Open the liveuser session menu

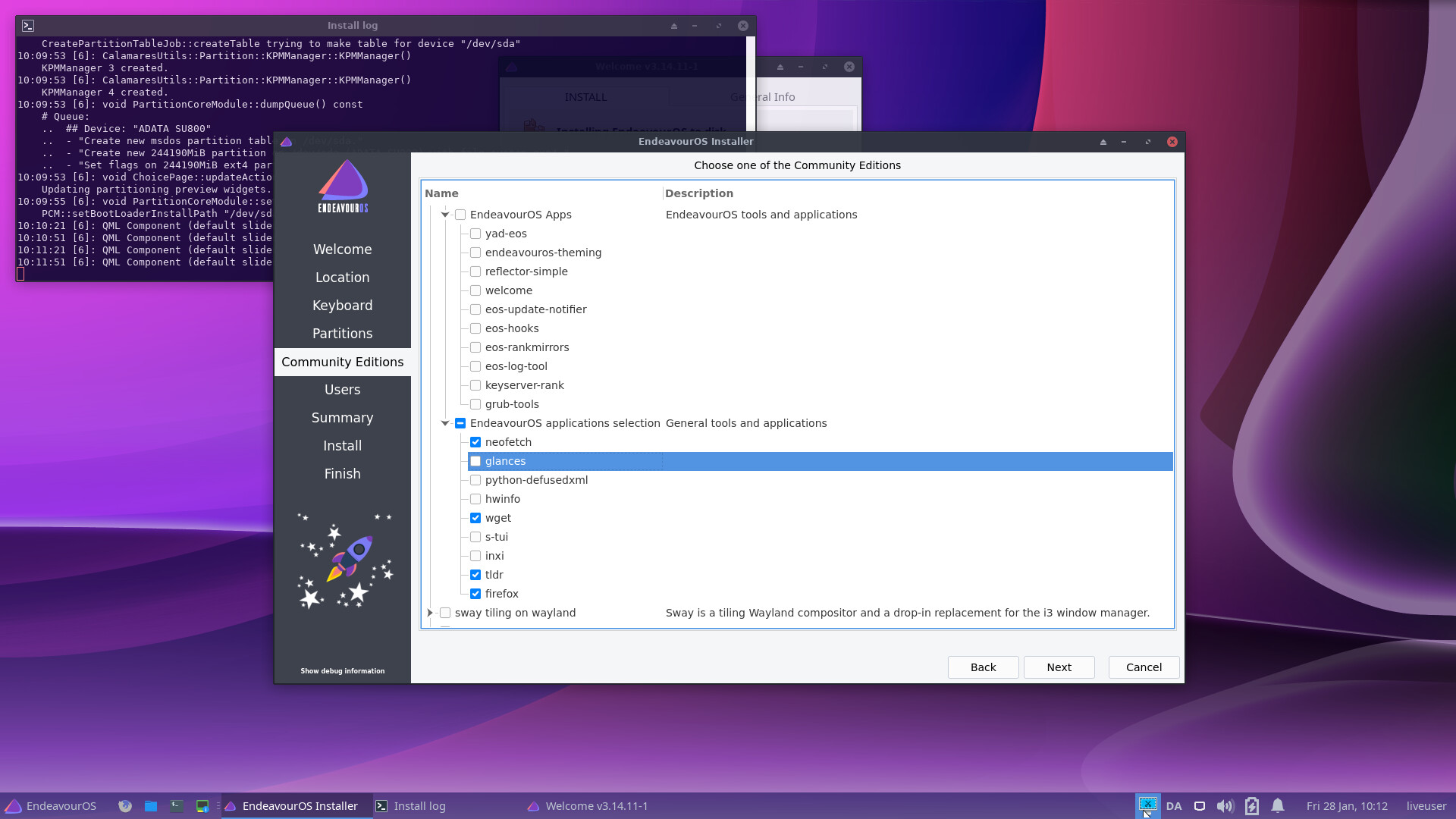tap(1426, 806)
